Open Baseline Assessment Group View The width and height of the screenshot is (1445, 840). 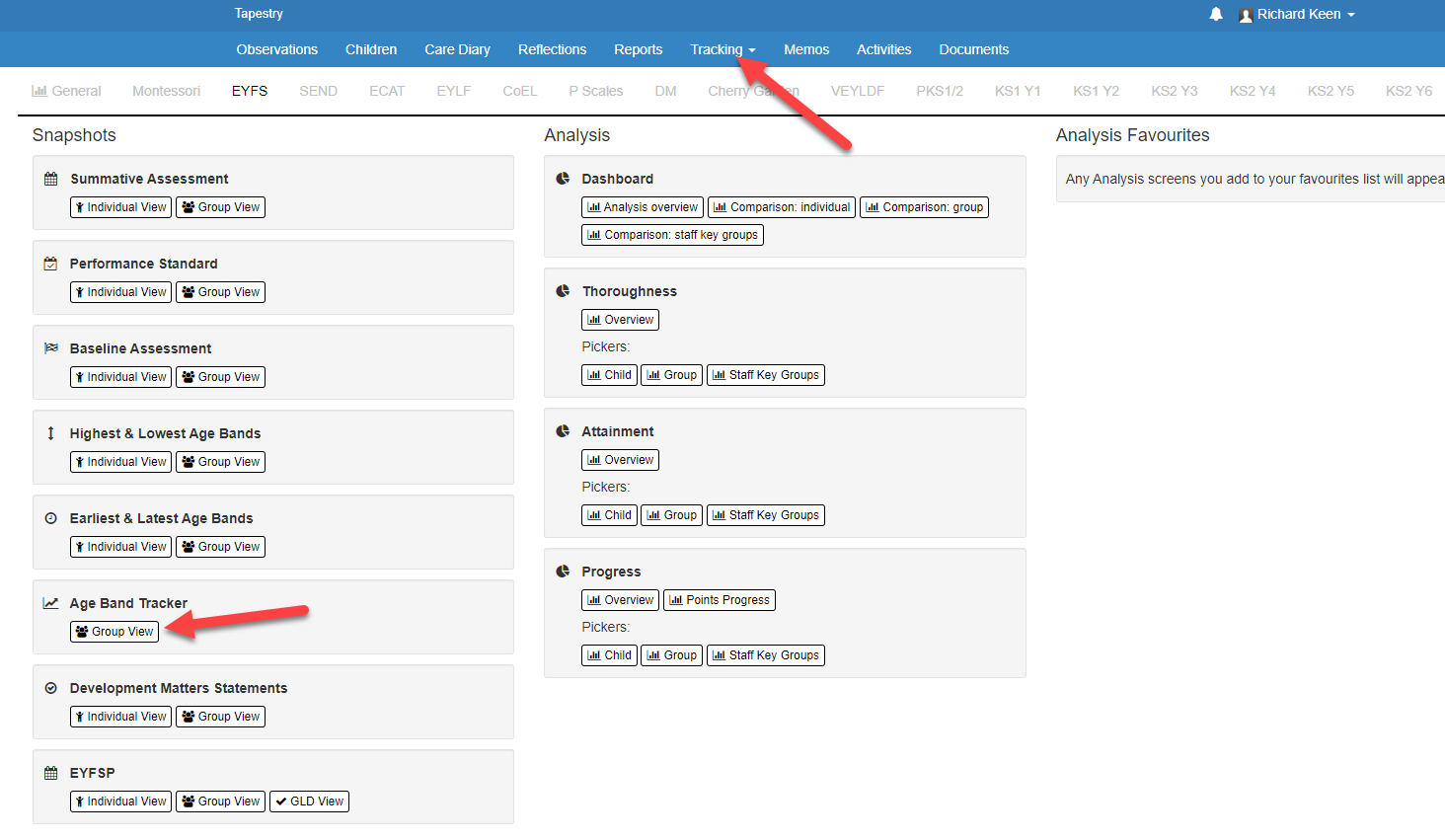click(221, 377)
